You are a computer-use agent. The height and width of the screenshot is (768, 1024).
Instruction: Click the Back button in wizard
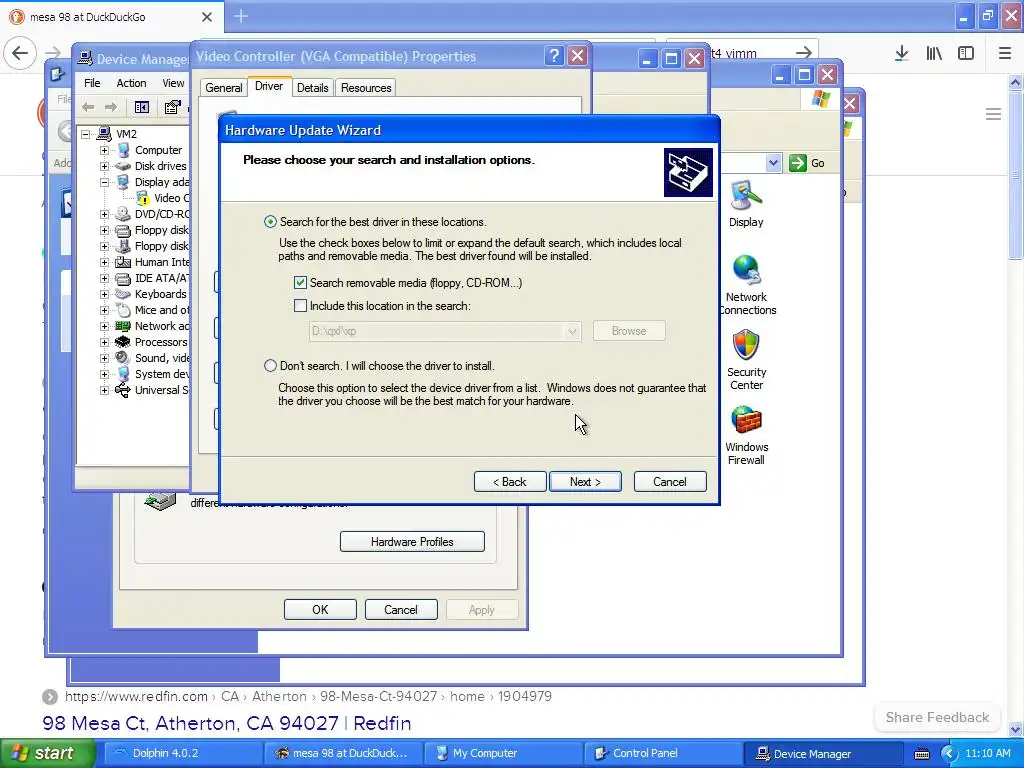pyautogui.click(x=509, y=482)
